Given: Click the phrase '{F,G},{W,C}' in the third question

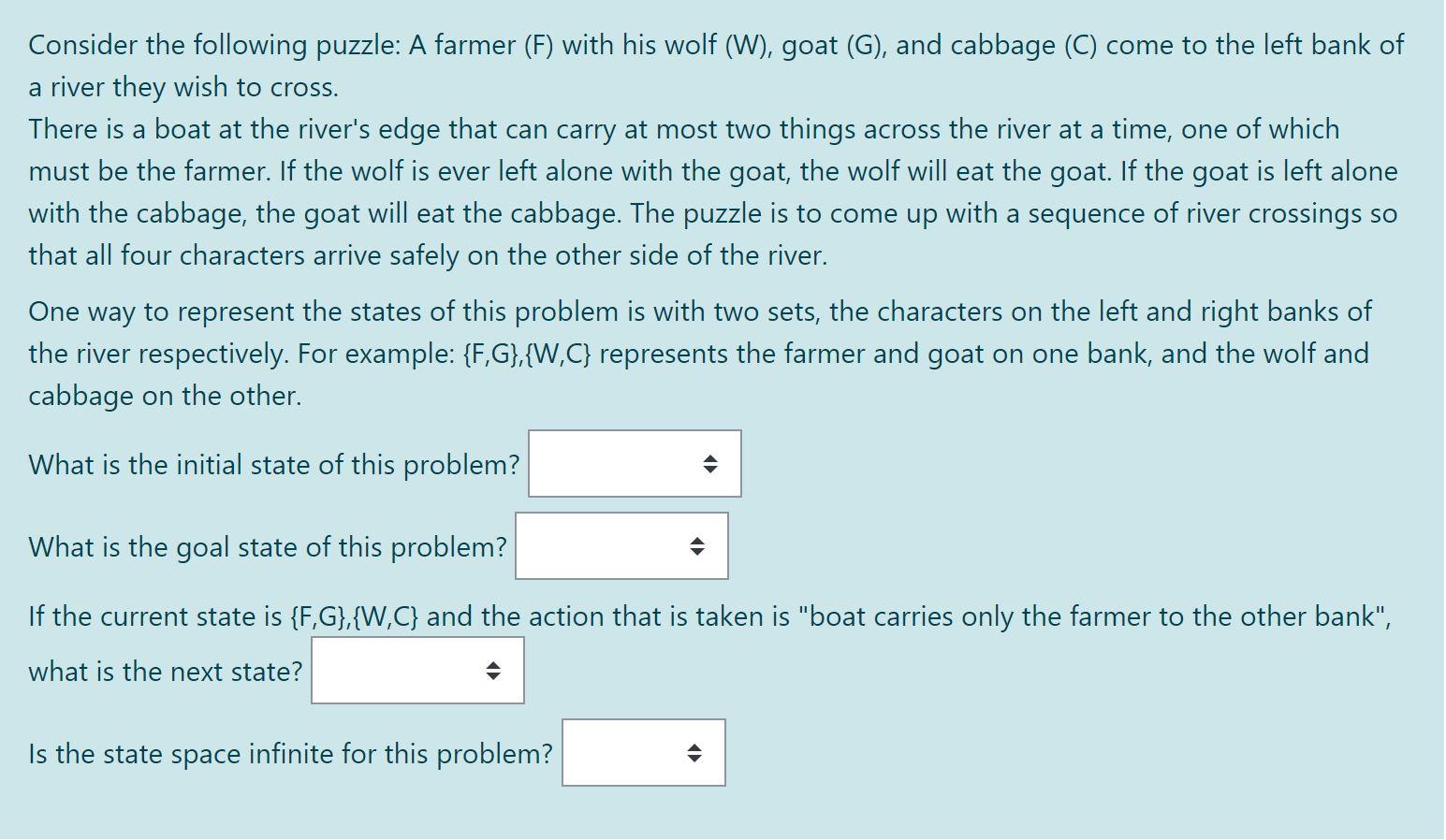Looking at the screenshot, I should pyautogui.click(x=354, y=616).
